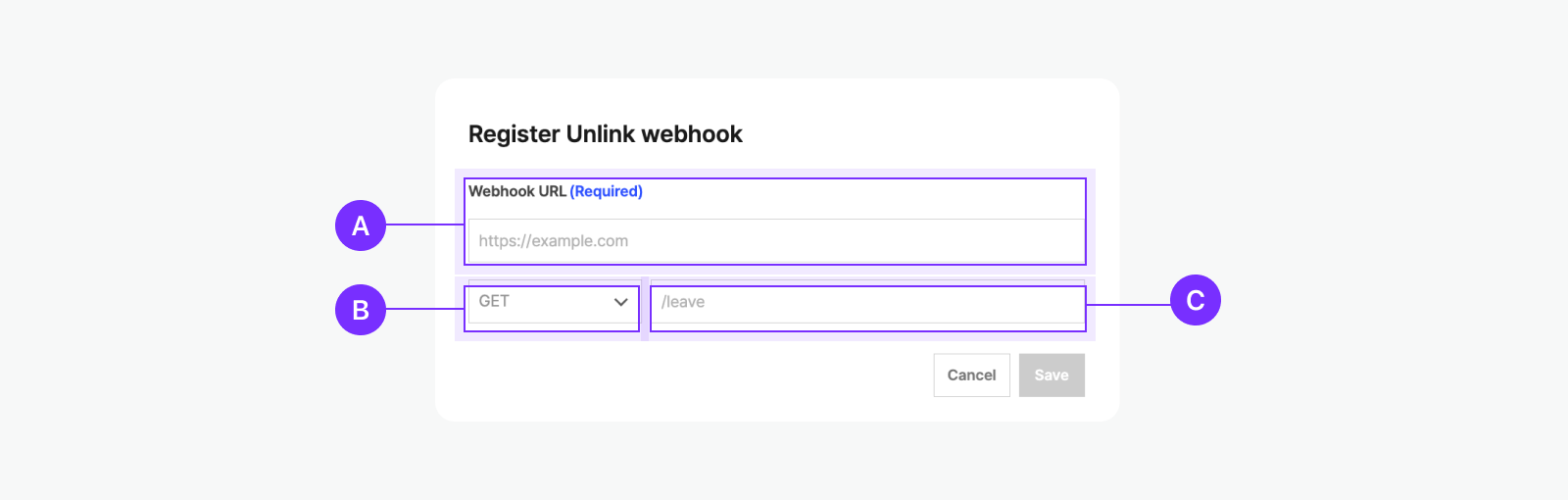1568x500 pixels.
Task: Click the empty dialog area left of Cancel
Action: coord(686,375)
